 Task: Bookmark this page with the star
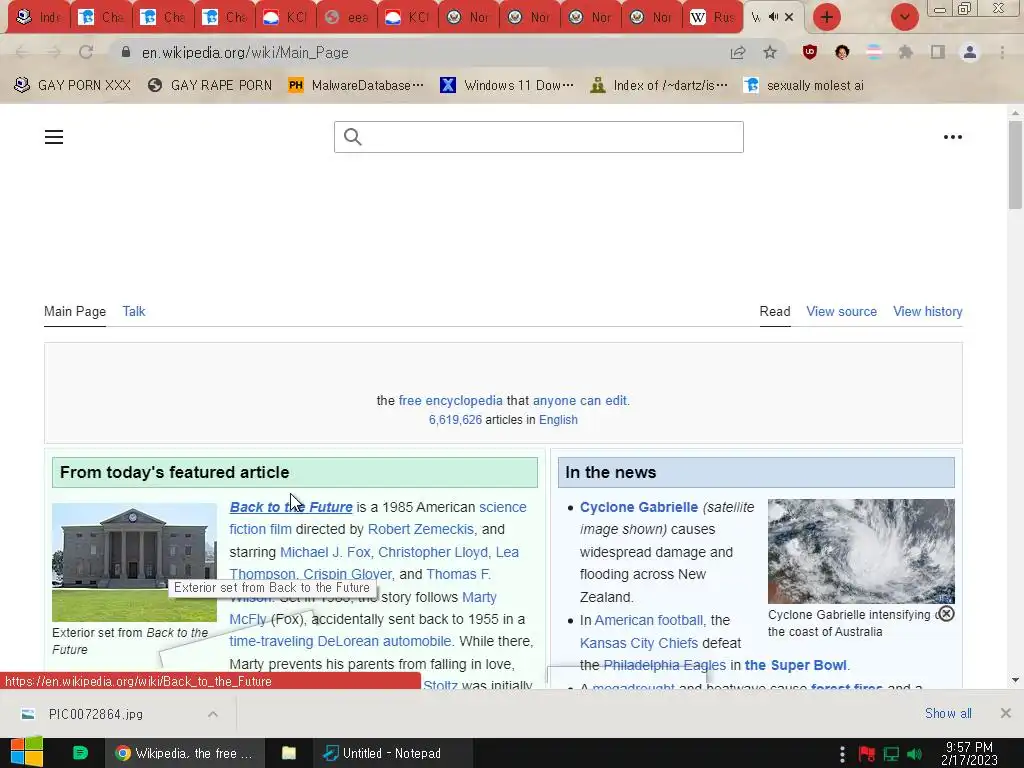click(770, 52)
